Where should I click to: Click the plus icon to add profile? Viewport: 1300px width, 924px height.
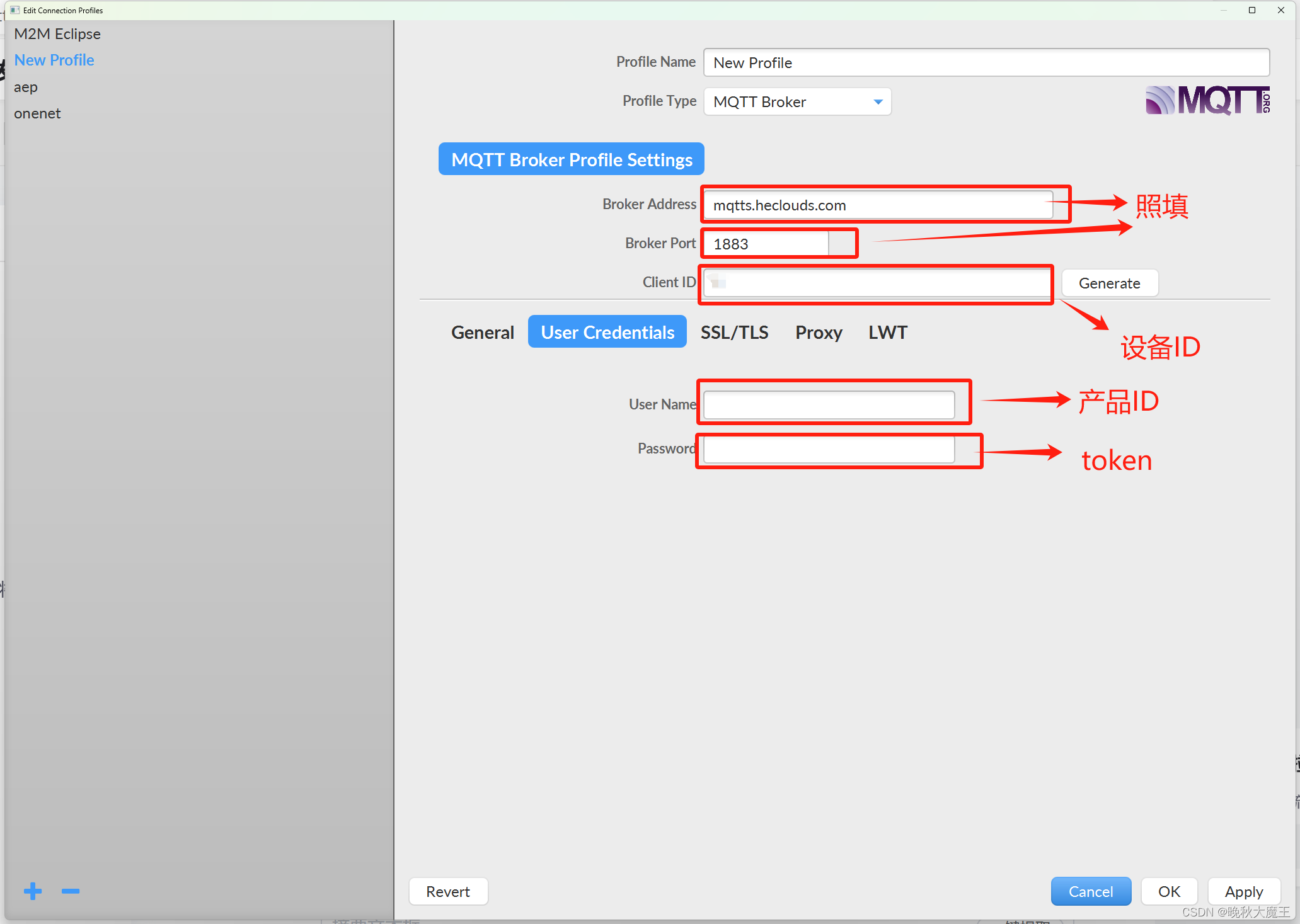pos(33,891)
